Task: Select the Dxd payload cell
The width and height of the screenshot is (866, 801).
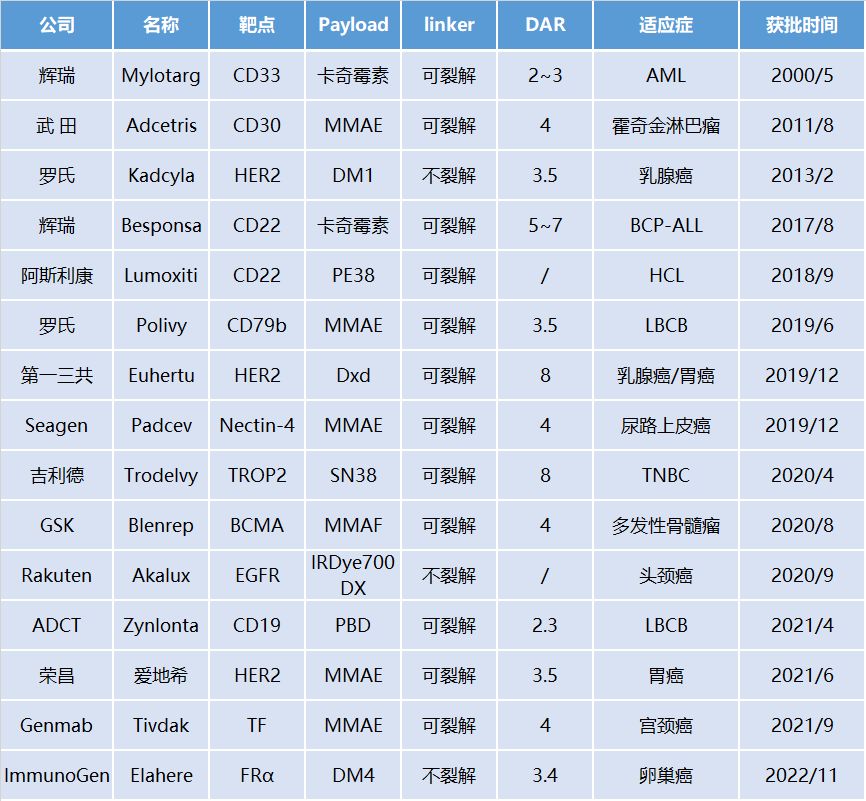Action: tap(353, 376)
